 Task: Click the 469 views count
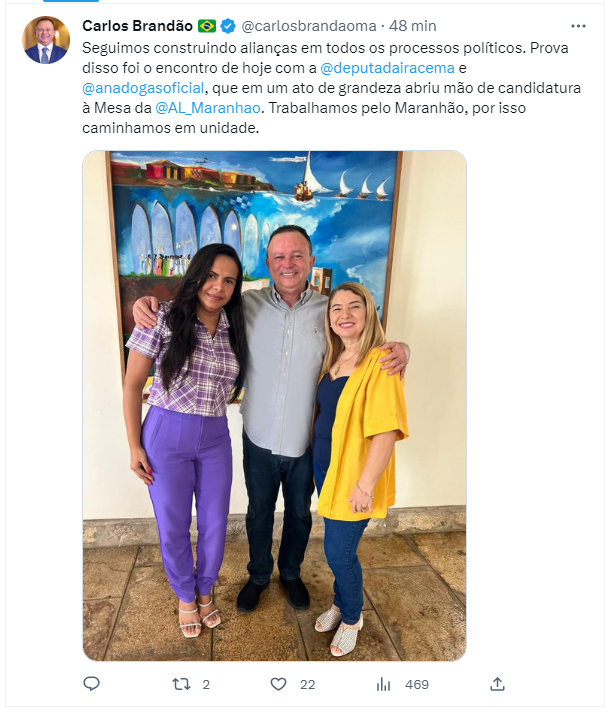(x=417, y=685)
